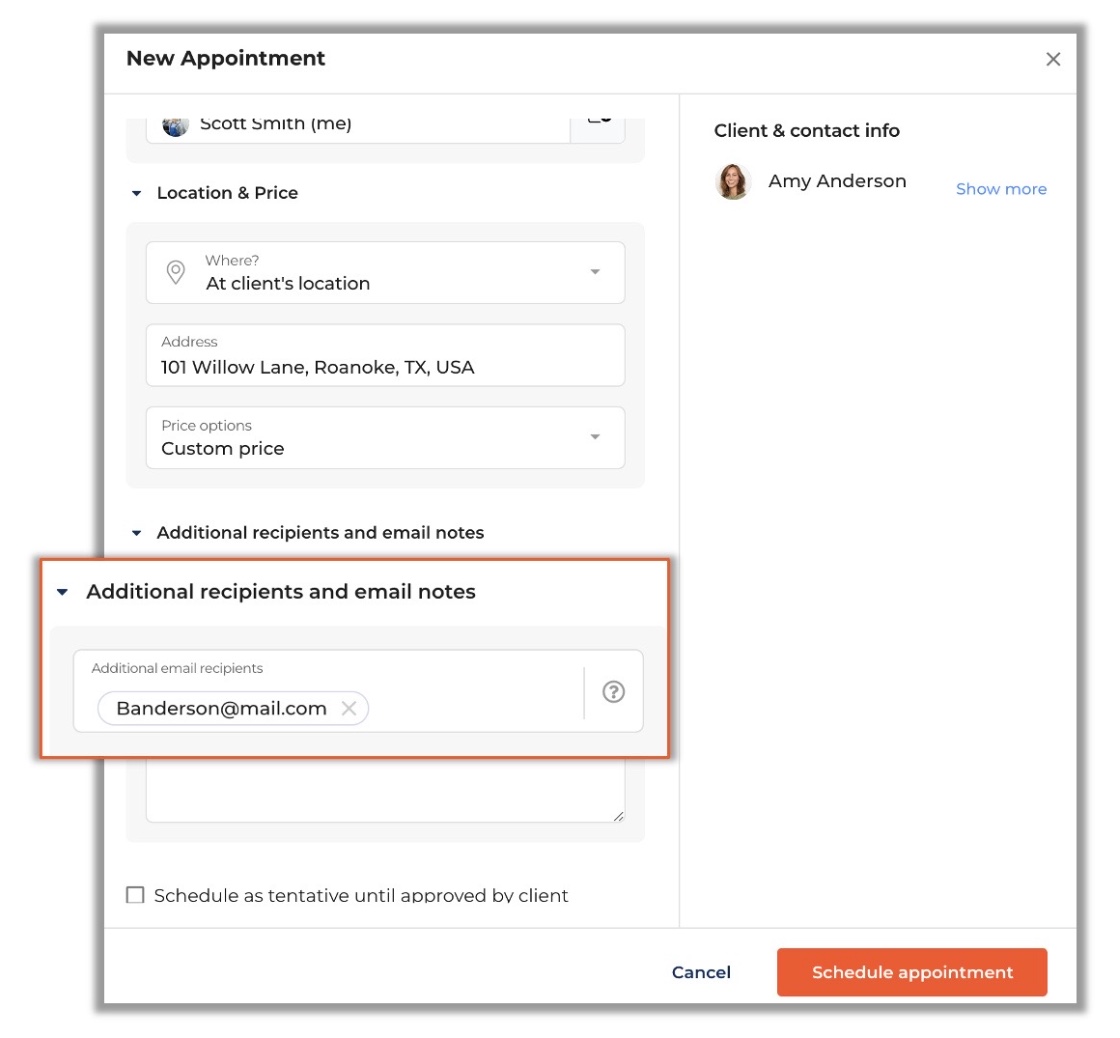This screenshot has height=1038, width=1120.
Task: Click the resize handle of notes box
Action: 619,816
